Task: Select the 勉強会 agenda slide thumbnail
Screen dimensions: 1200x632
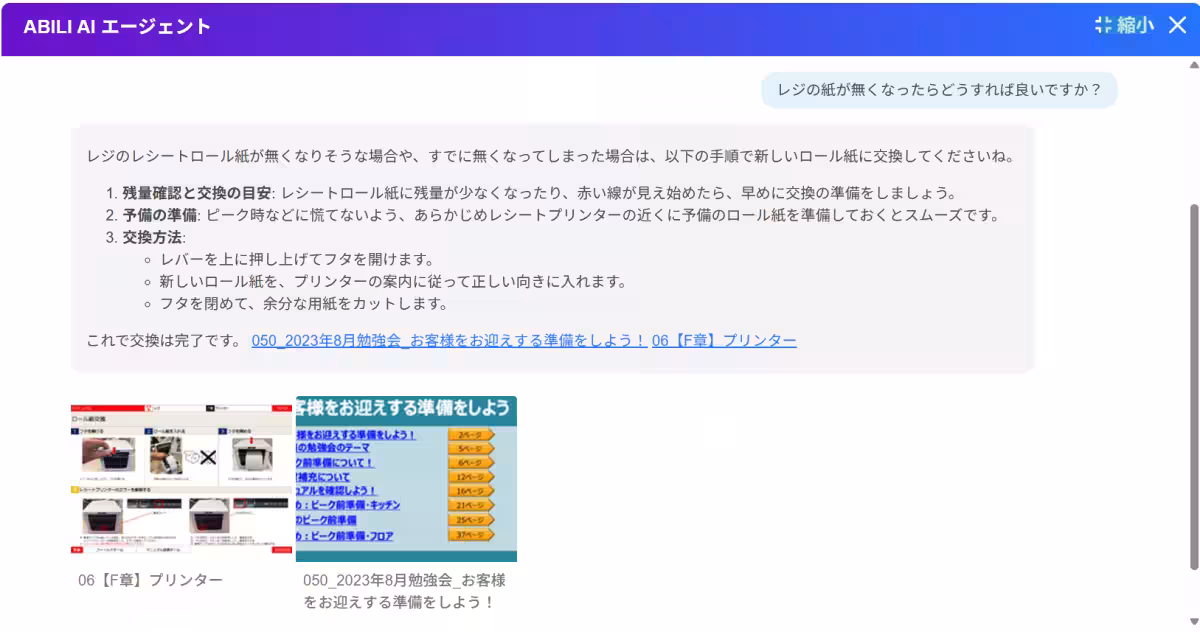Action: (x=405, y=477)
